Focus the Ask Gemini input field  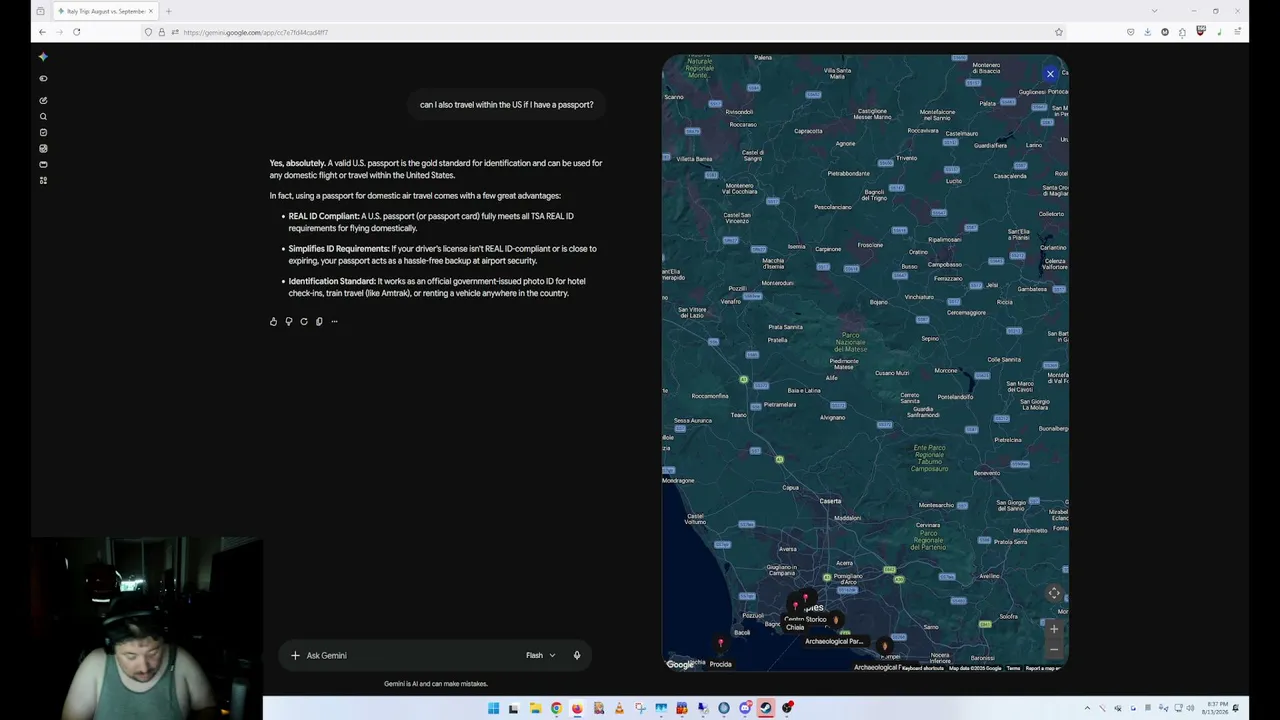coord(410,655)
